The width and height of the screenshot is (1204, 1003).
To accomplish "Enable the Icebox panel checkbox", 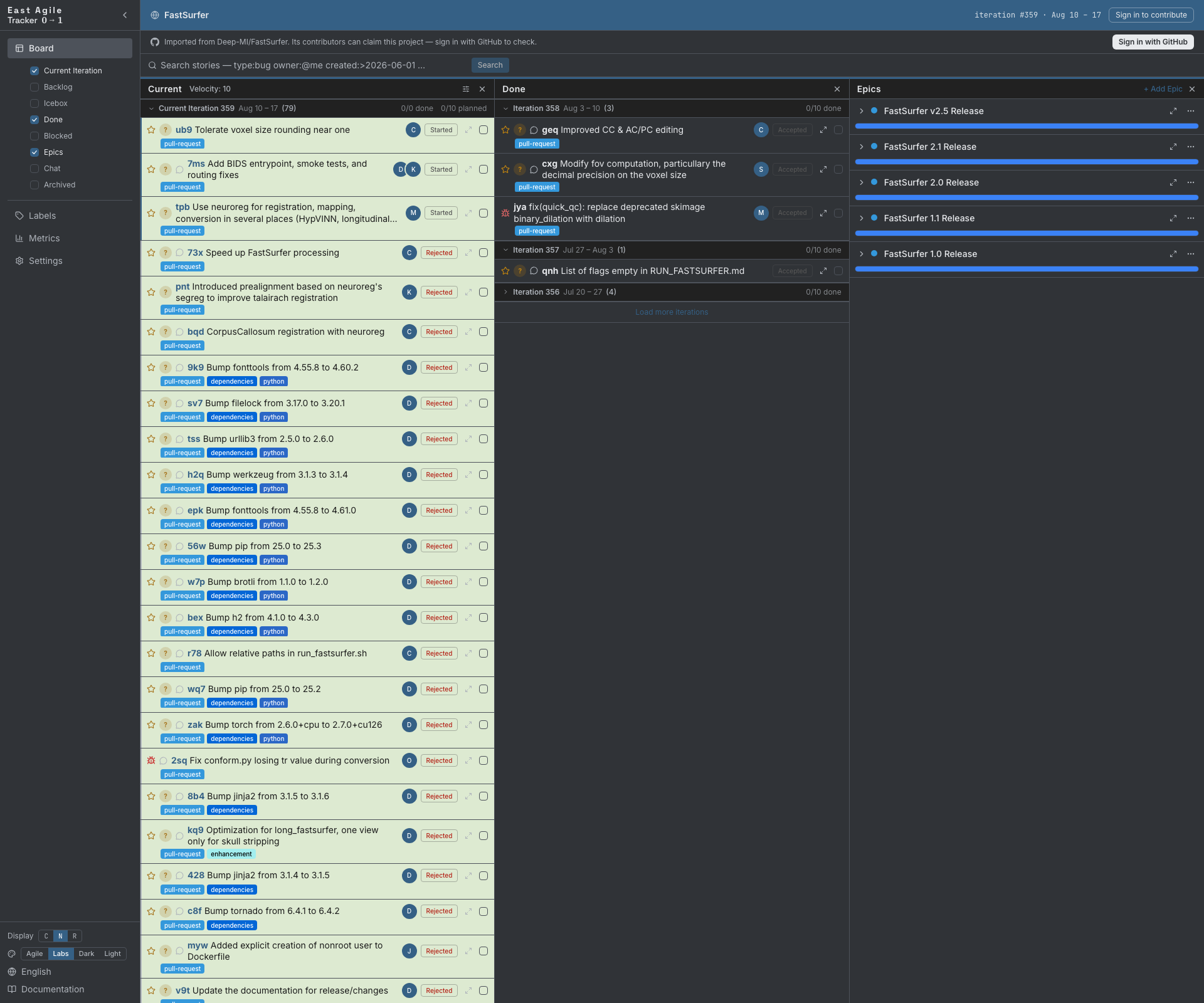I will pos(34,103).
